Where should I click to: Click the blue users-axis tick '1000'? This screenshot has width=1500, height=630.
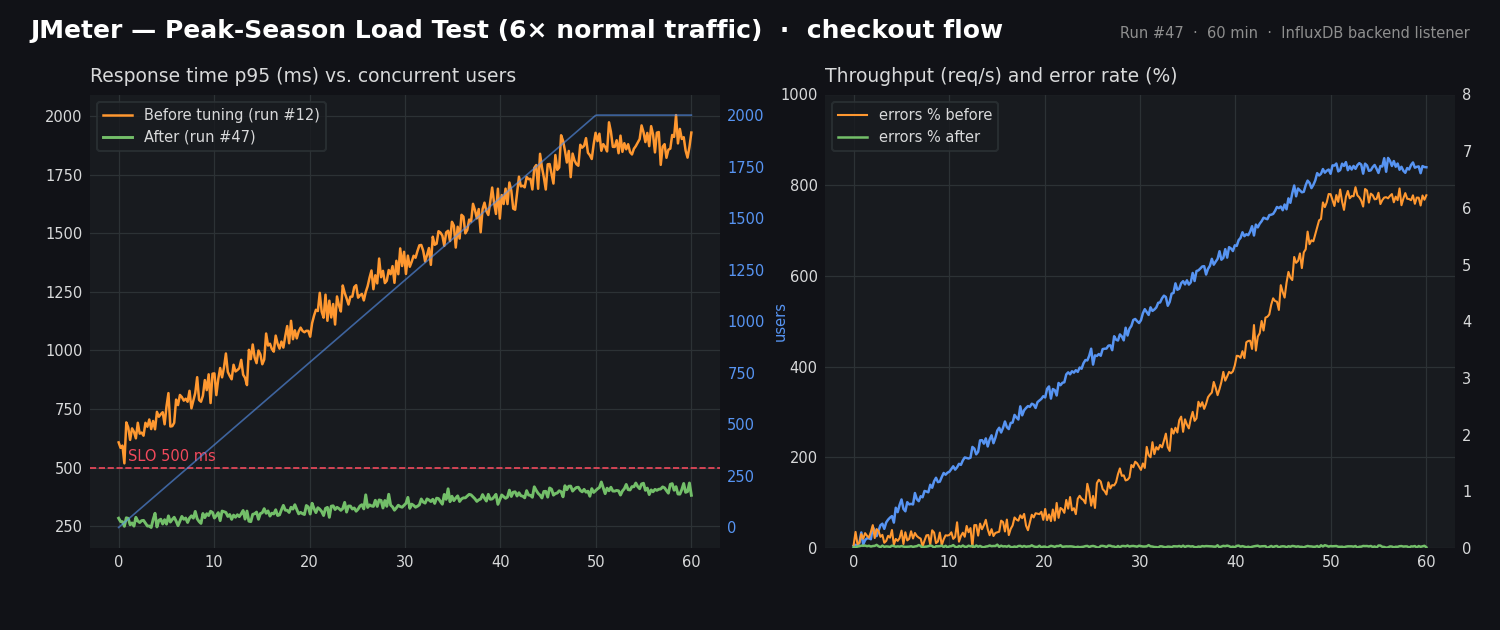745,321
